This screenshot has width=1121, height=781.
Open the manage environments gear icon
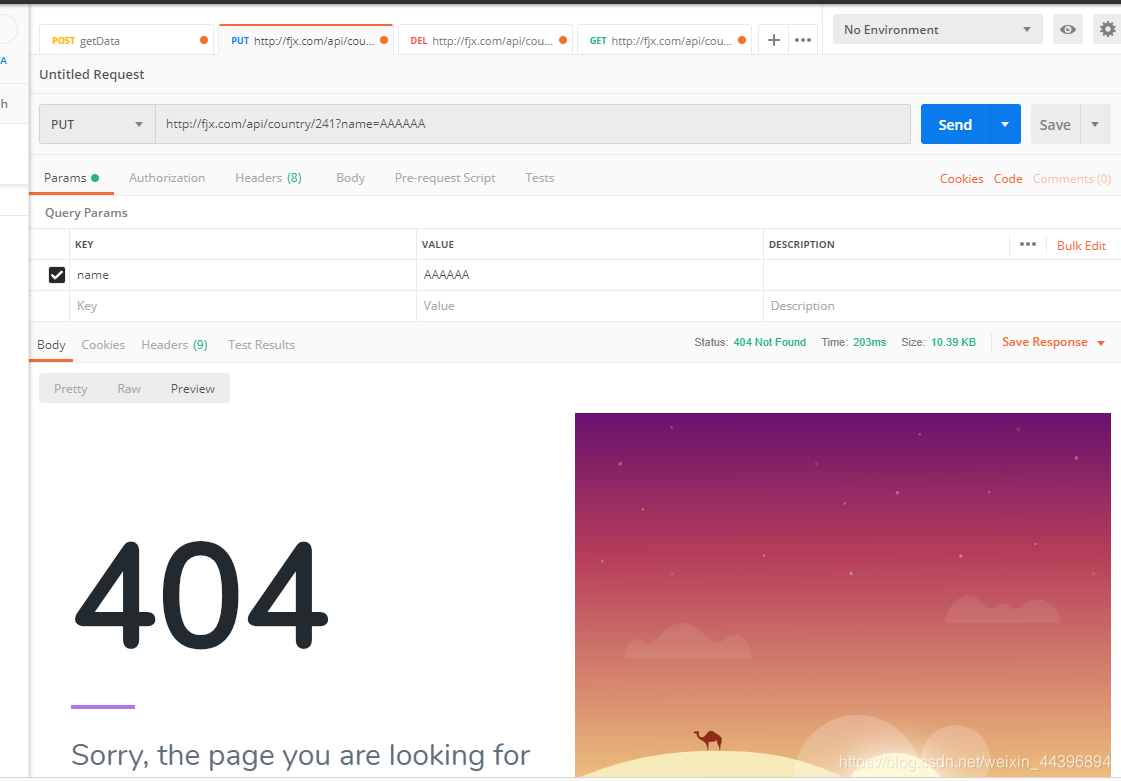[x=1107, y=29]
